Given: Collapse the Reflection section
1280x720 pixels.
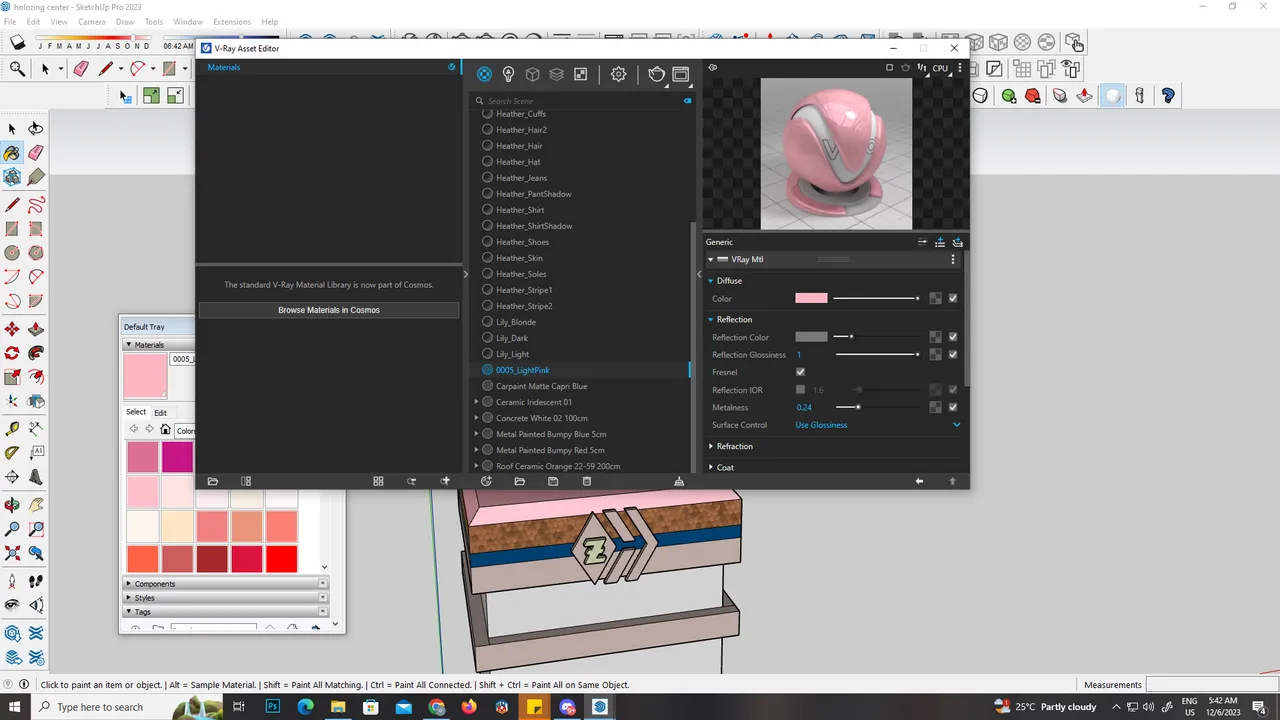Looking at the screenshot, I should click(711, 320).
